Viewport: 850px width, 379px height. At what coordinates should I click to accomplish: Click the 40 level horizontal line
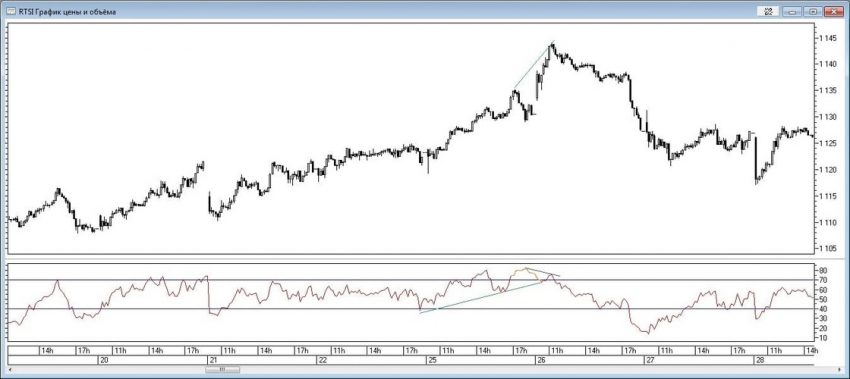(x=410, y=309)
